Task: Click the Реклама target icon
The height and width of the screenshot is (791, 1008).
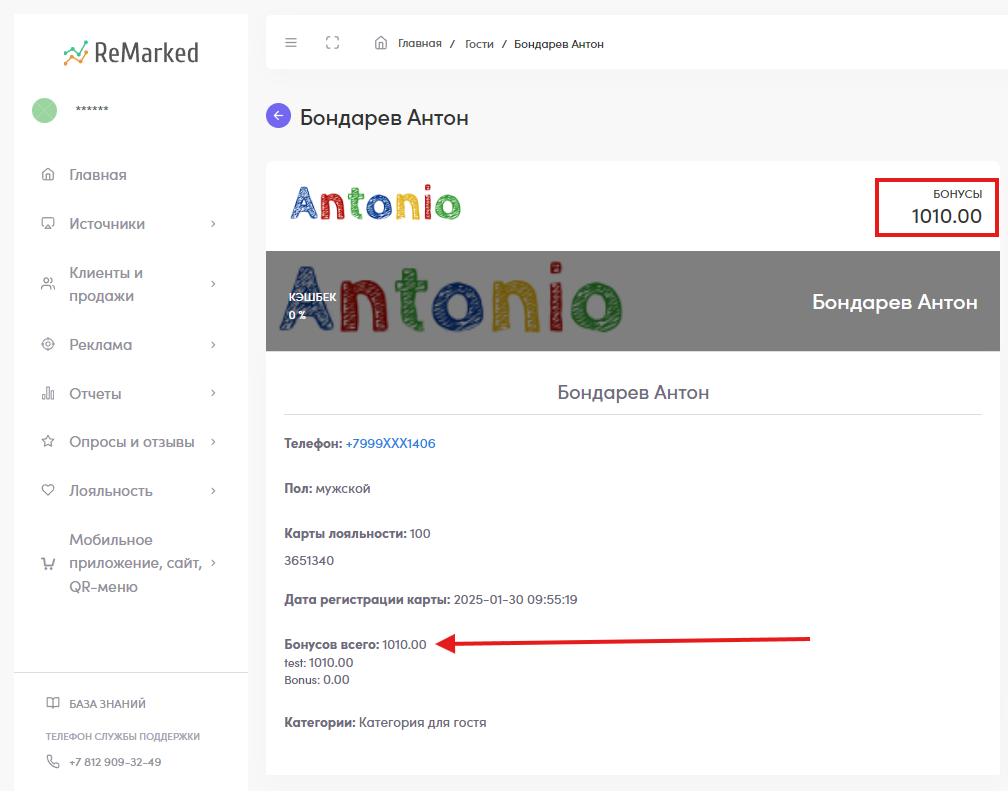Action: point(48,344)
